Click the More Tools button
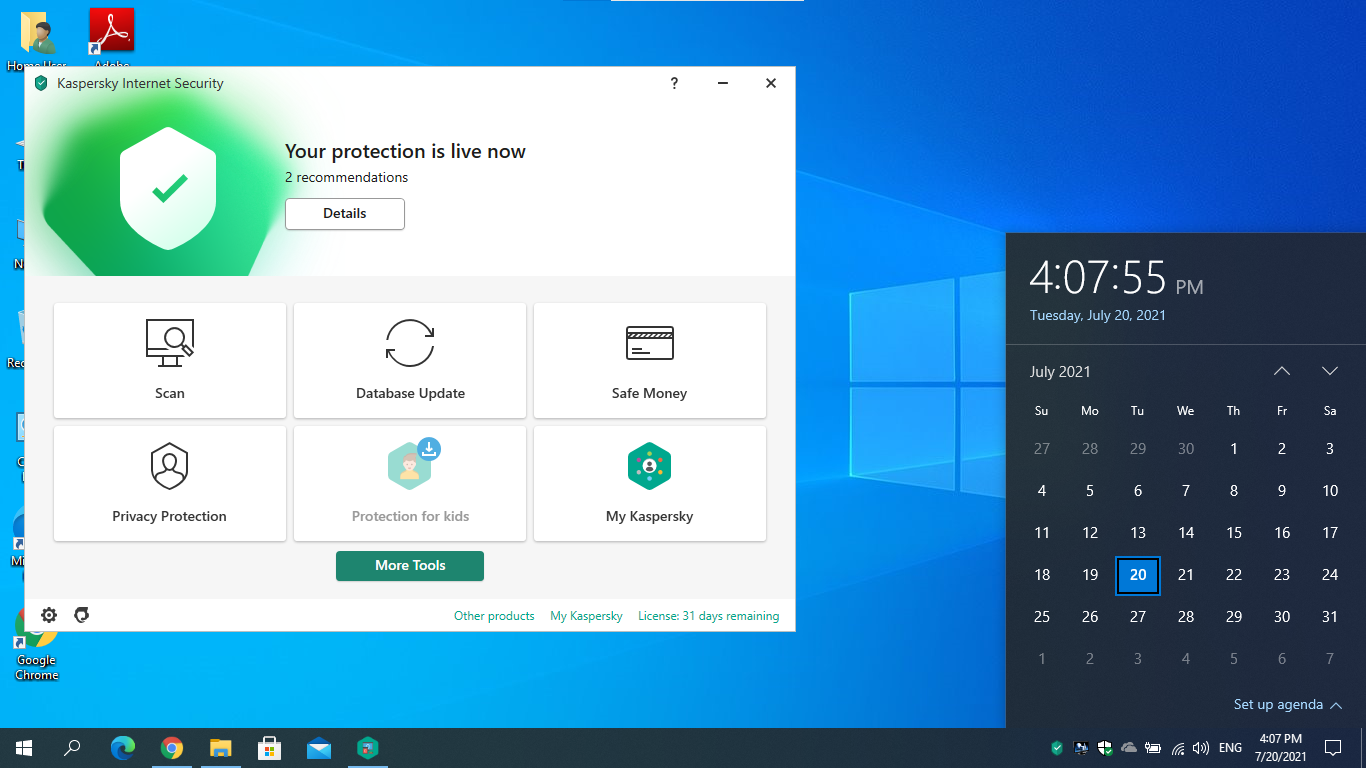The height and width of the screenshot is (768, 1366). (410, 566)
